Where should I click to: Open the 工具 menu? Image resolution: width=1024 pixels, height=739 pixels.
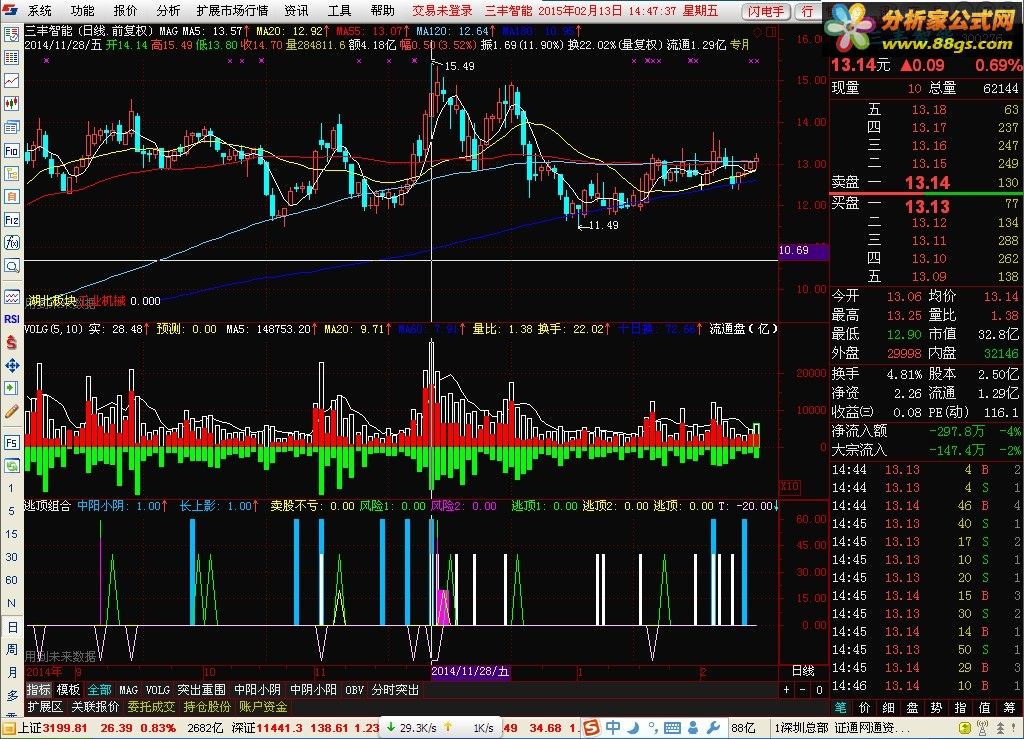tap(340, 10)
